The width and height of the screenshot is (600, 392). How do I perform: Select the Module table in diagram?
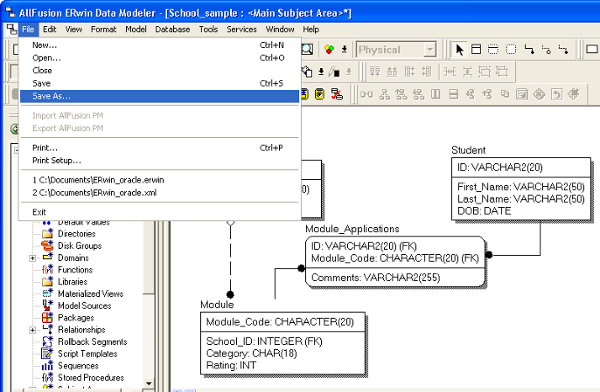coord(283,343)
